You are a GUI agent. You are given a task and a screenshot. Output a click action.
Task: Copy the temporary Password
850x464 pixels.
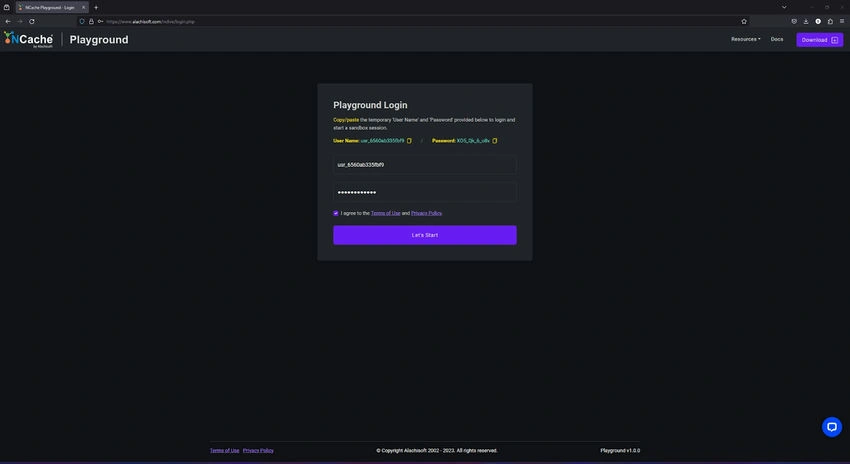pyautogui.click(x=494, y=141)
